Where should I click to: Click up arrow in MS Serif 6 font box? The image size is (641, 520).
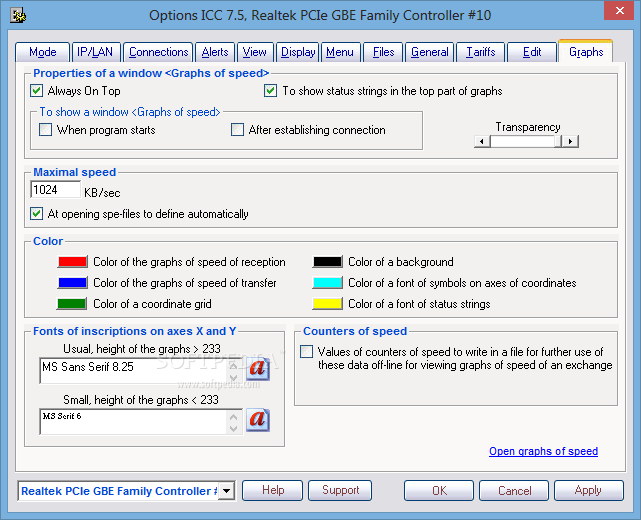click(x=233, y=417)
